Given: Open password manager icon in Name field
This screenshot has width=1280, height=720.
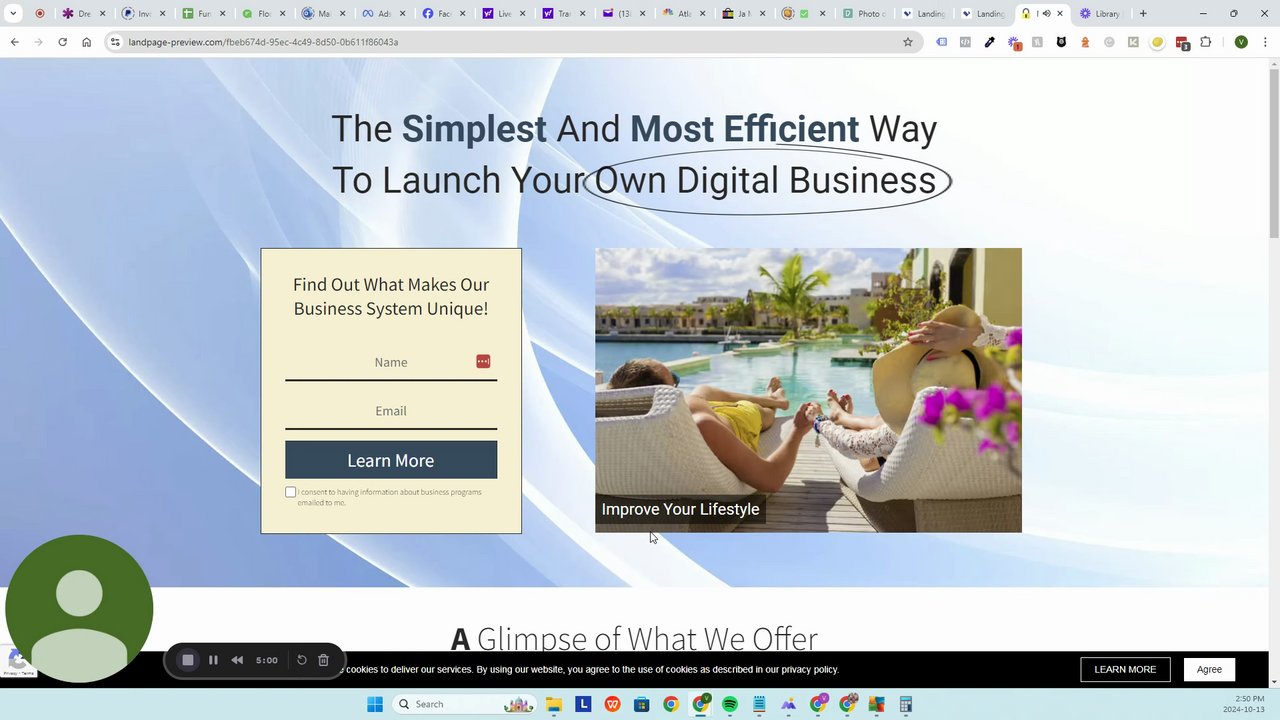Looking at the screenshot, I should tap(483, 361).
